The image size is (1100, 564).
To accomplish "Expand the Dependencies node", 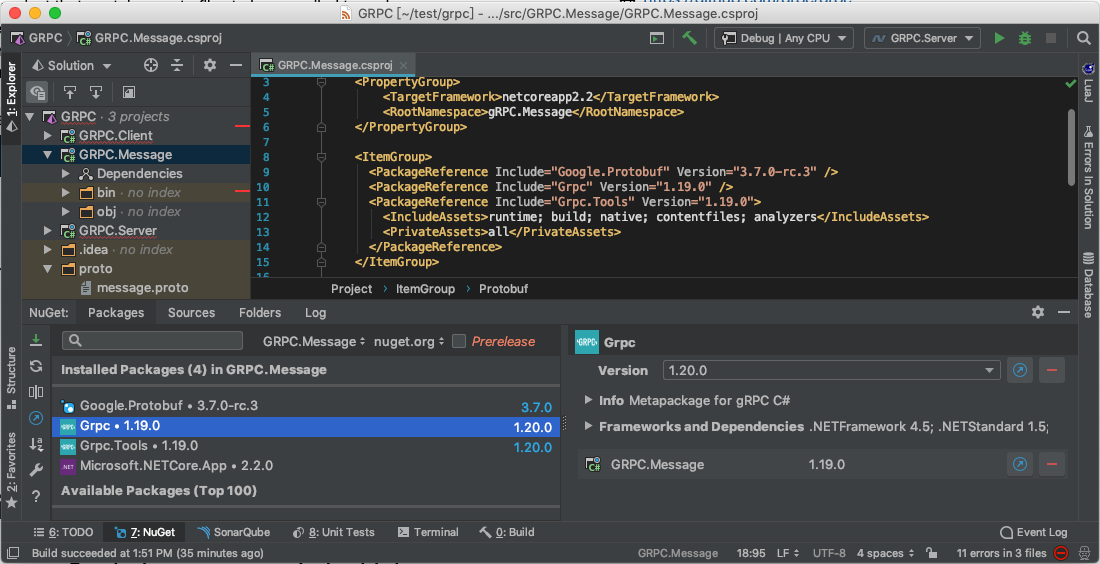I will 65,173.
